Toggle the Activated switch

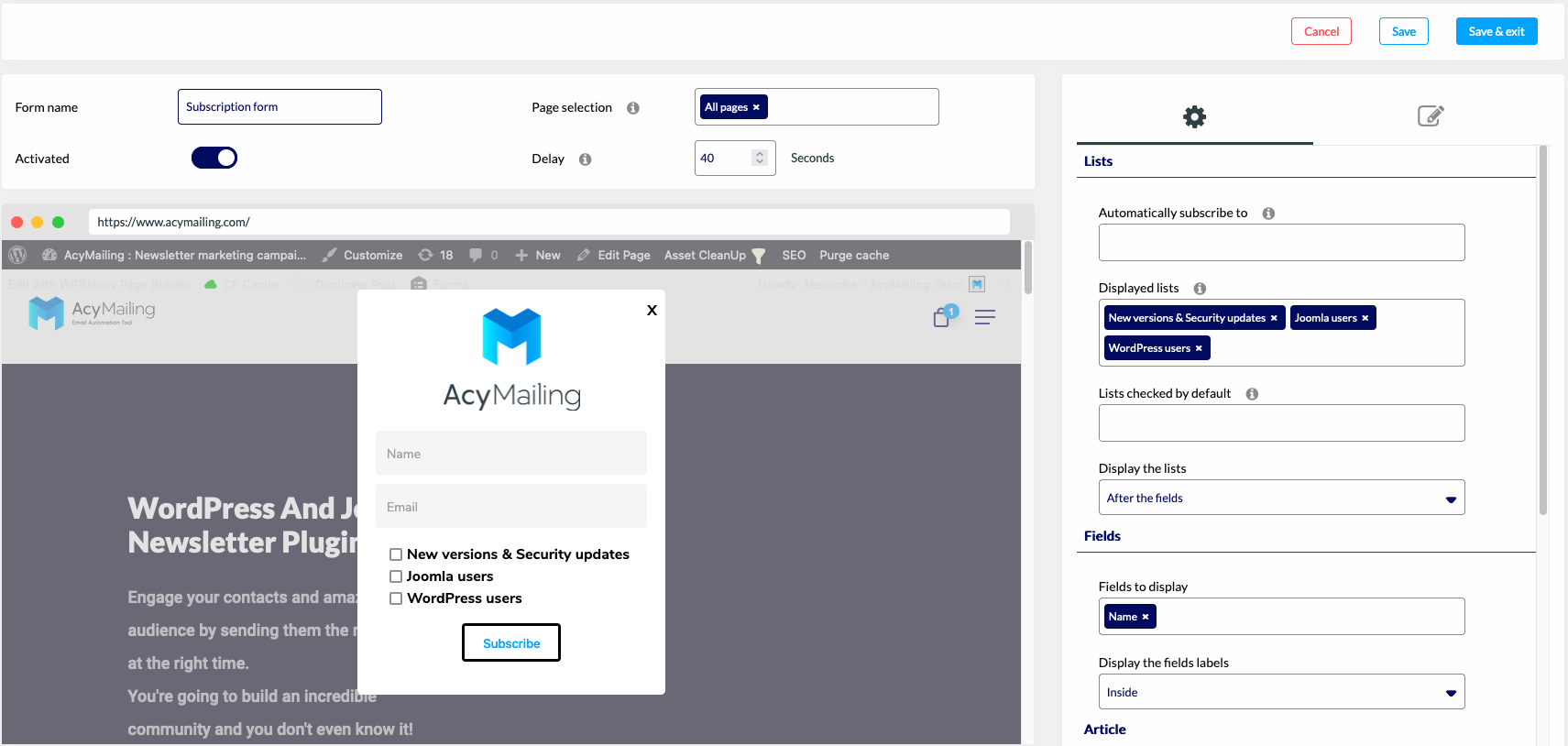tap(214, 158)
